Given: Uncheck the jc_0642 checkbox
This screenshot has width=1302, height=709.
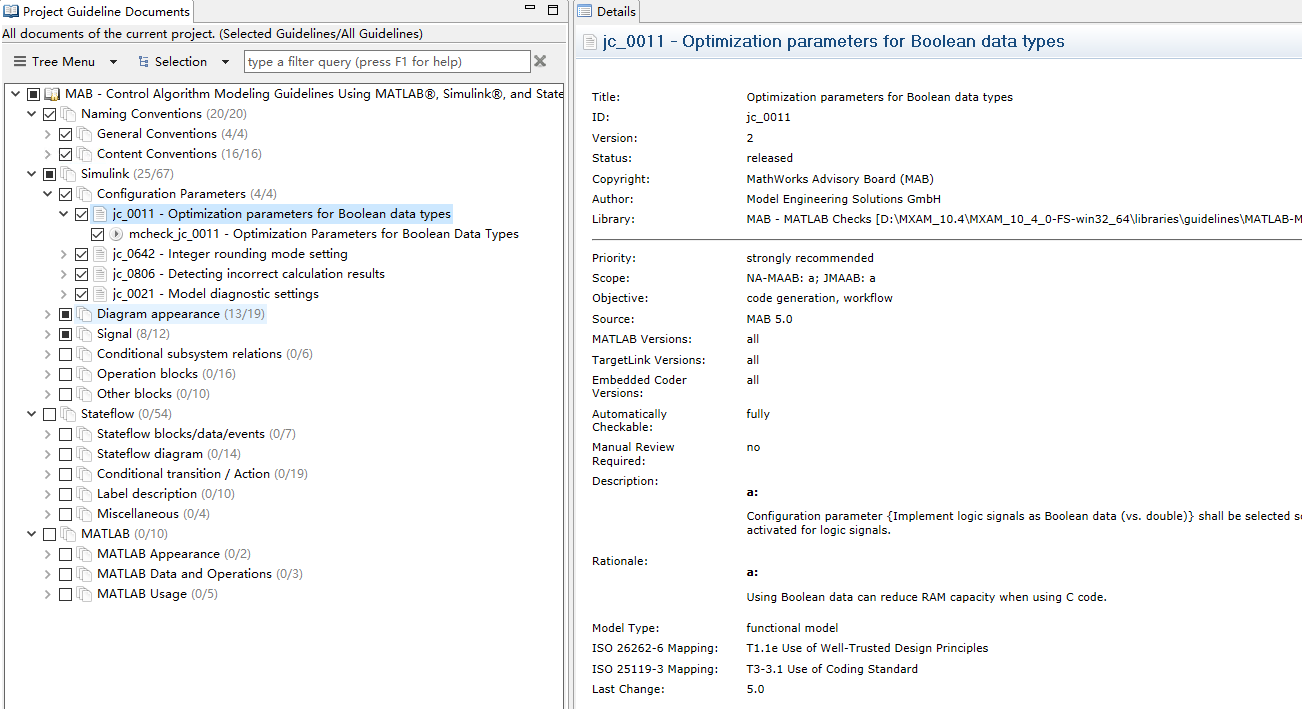Looking at the screenshot, I should pyautogui.click(x=82, y=254).
